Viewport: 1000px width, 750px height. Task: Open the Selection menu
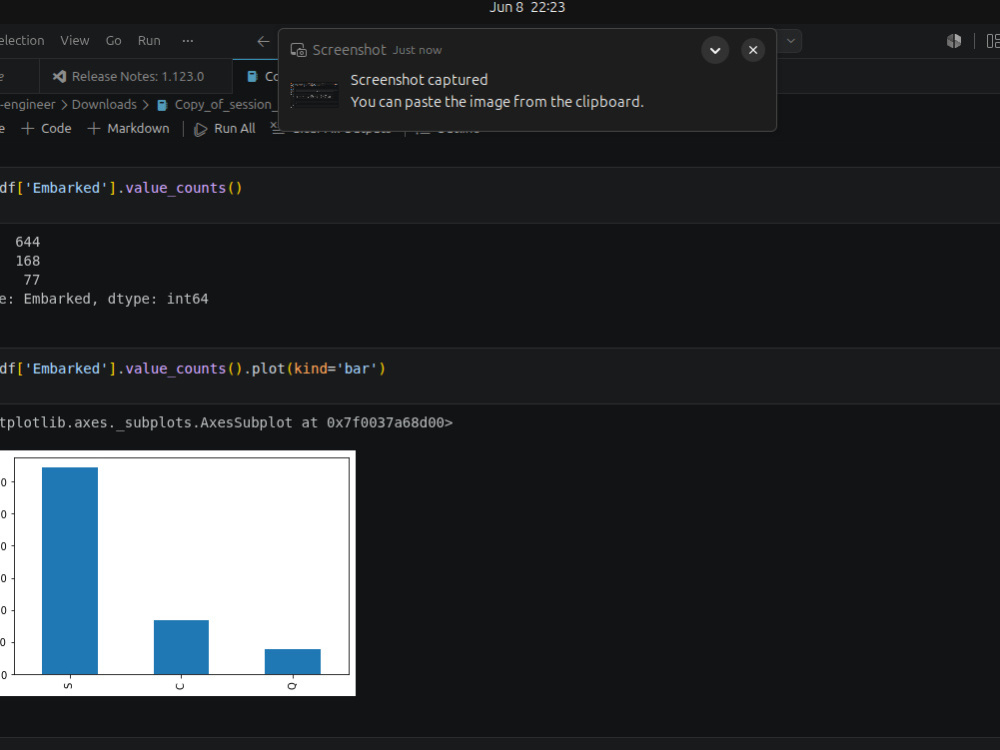point(22,40)
